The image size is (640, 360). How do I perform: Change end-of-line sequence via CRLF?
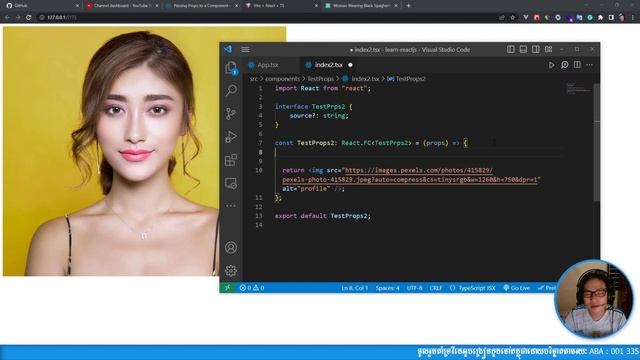click(x=436, y=288)
